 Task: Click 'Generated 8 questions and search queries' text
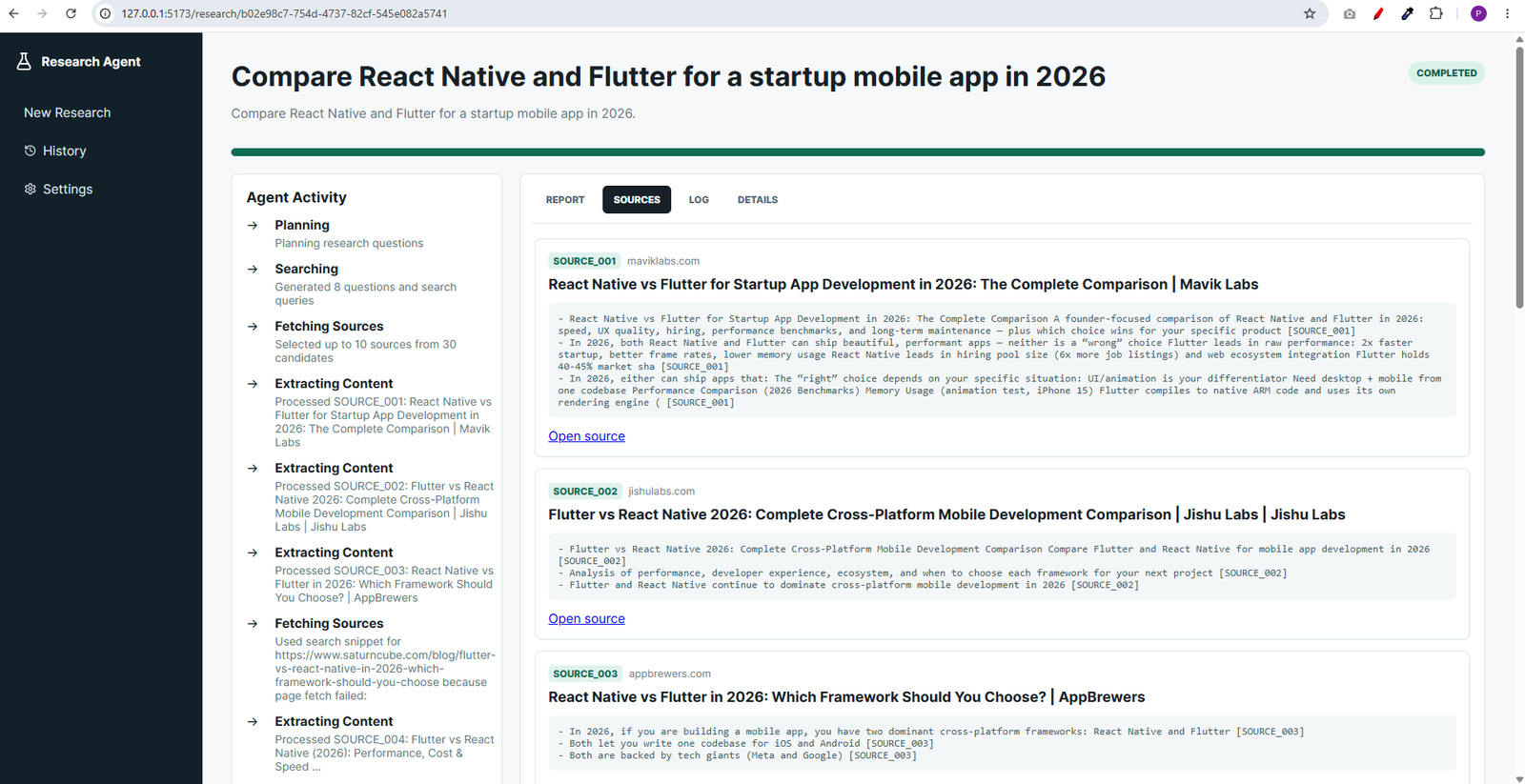tap(366, 294)
